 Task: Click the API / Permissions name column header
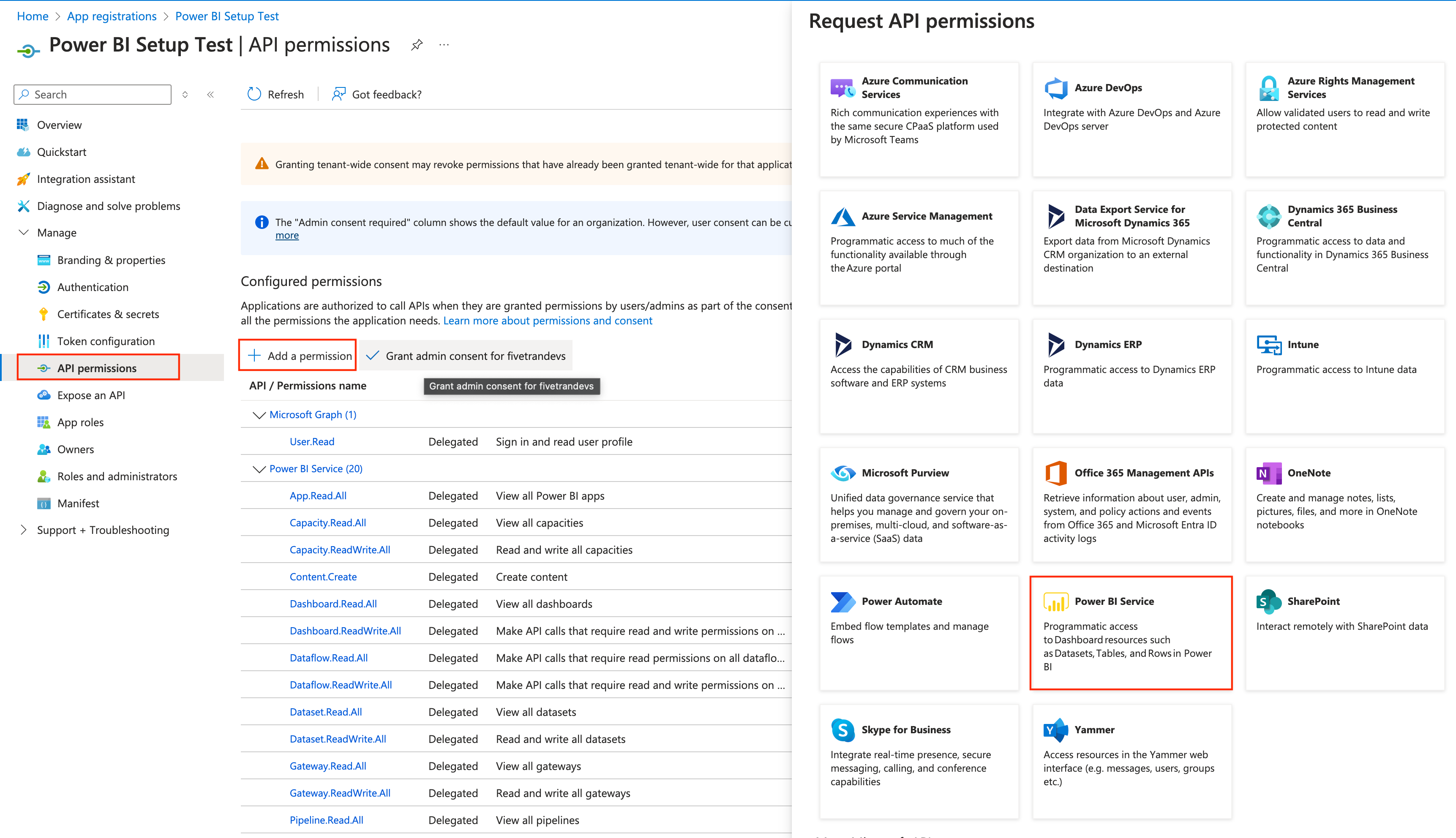point(308,386)
